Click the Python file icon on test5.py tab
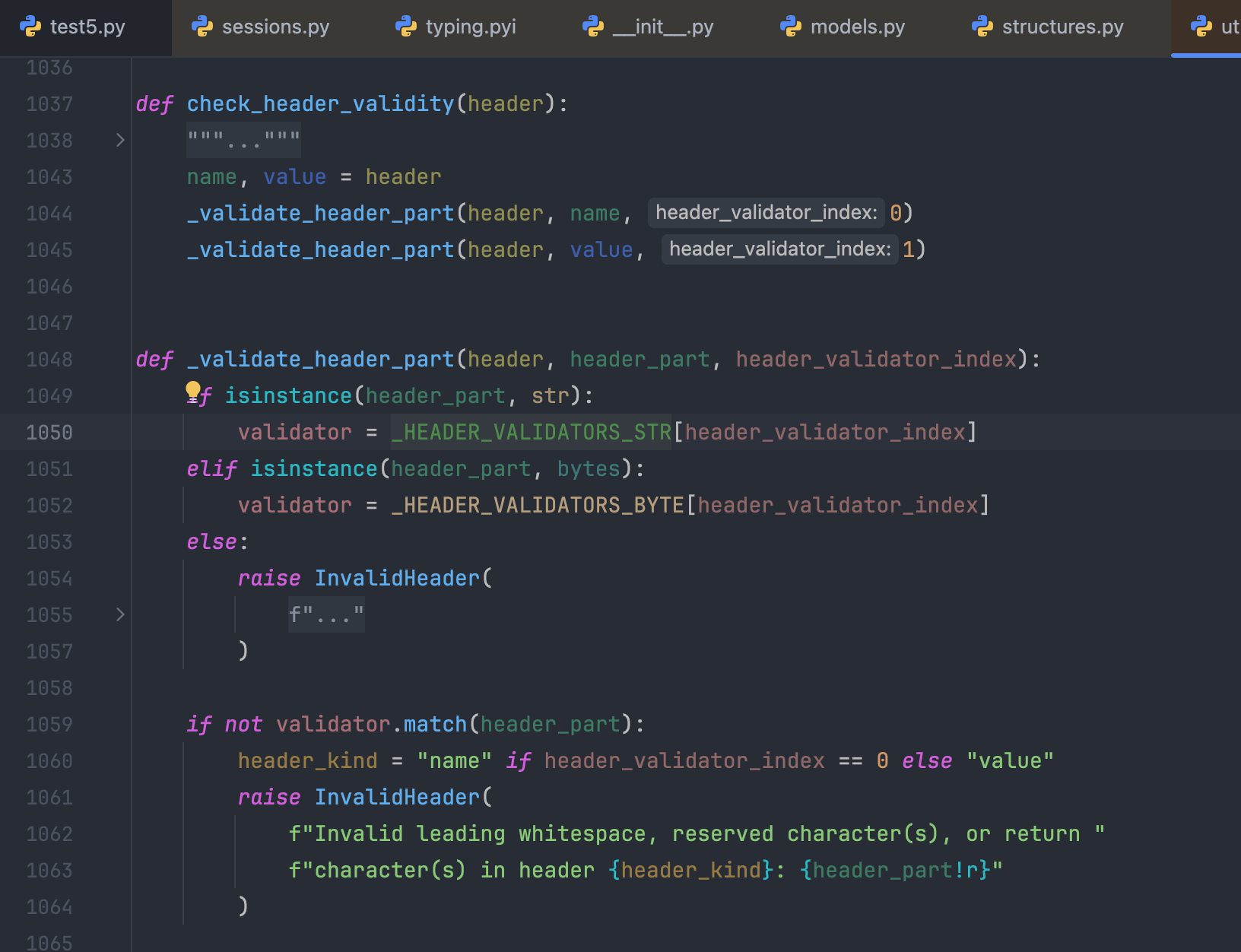 (x=30, y=27)
